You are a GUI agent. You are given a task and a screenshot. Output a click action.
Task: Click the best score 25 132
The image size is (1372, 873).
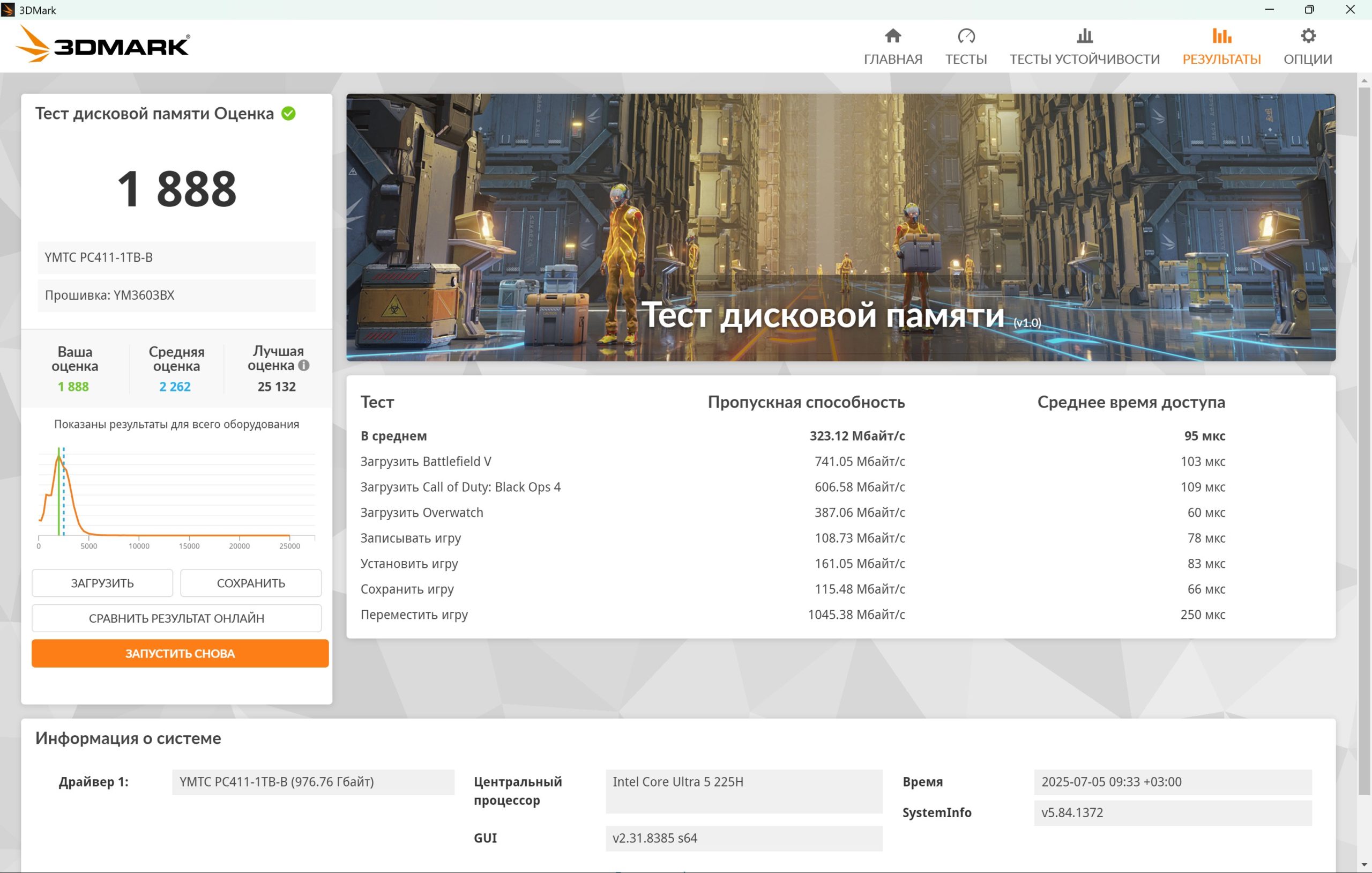coord(277,387)
